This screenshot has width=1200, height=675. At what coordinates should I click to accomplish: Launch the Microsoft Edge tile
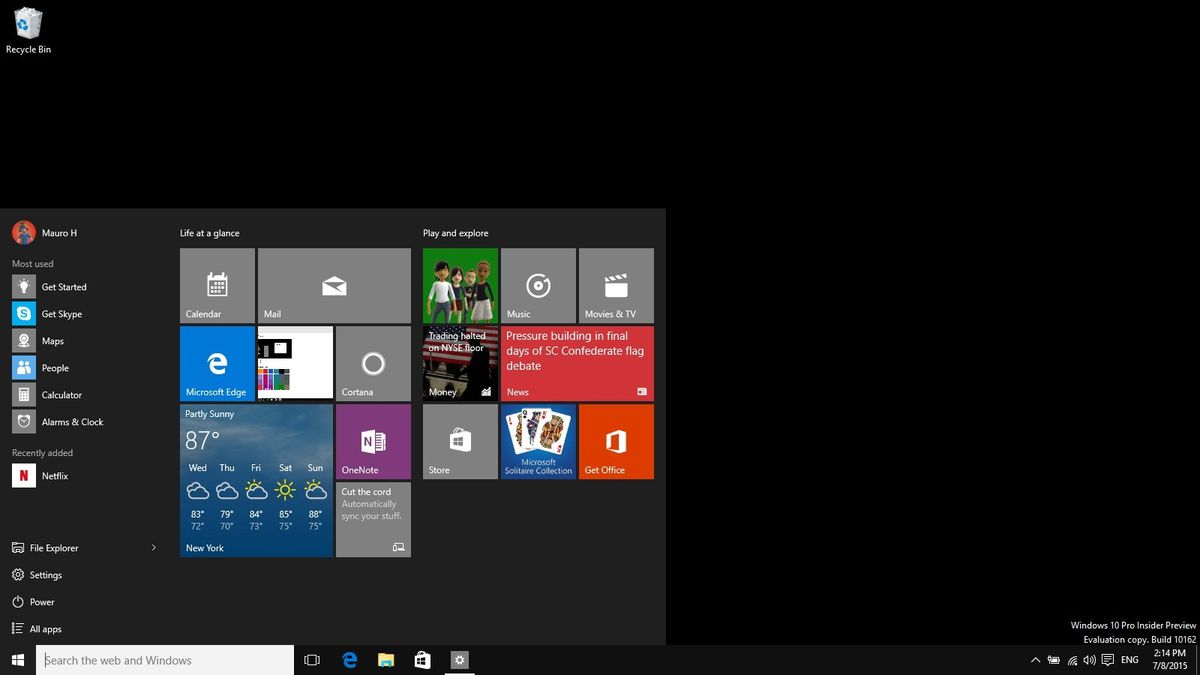pos(216,362)
